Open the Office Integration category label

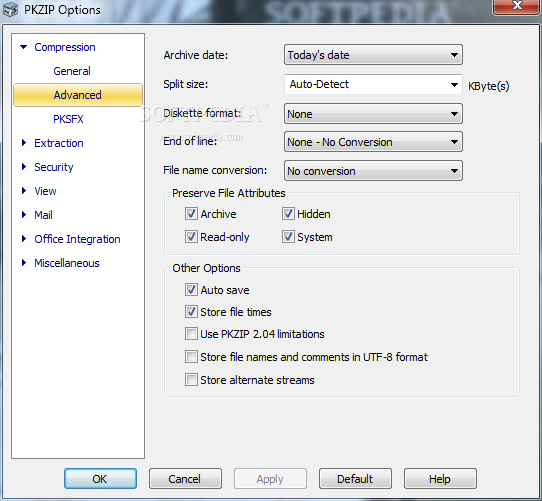coord(77,239)
